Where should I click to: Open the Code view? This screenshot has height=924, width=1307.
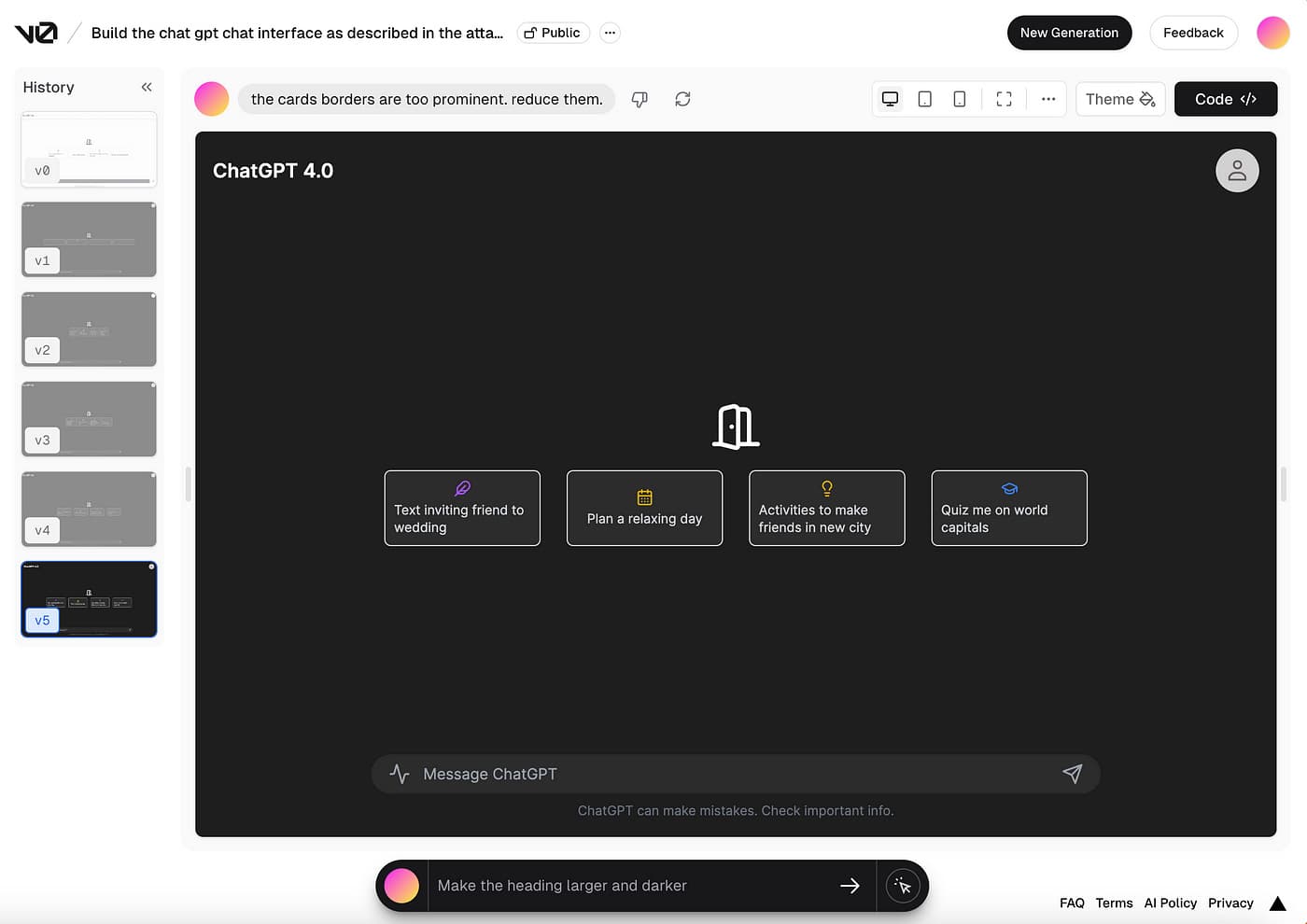click(x=1225, y=99)
